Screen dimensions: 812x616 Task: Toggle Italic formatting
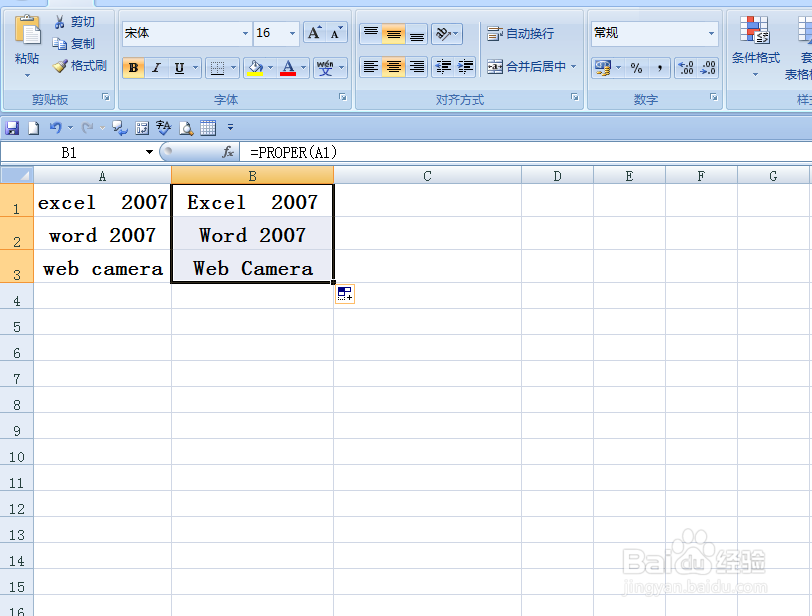pos(156,68)
